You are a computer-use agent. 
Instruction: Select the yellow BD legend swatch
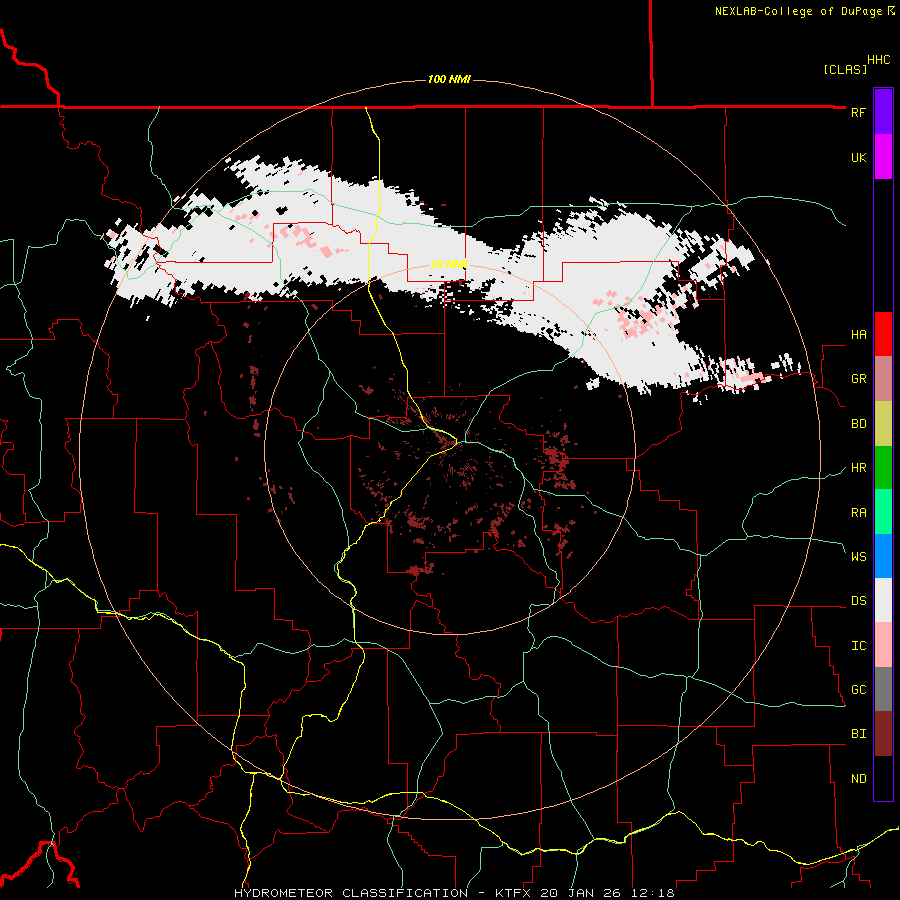point(883,424)
